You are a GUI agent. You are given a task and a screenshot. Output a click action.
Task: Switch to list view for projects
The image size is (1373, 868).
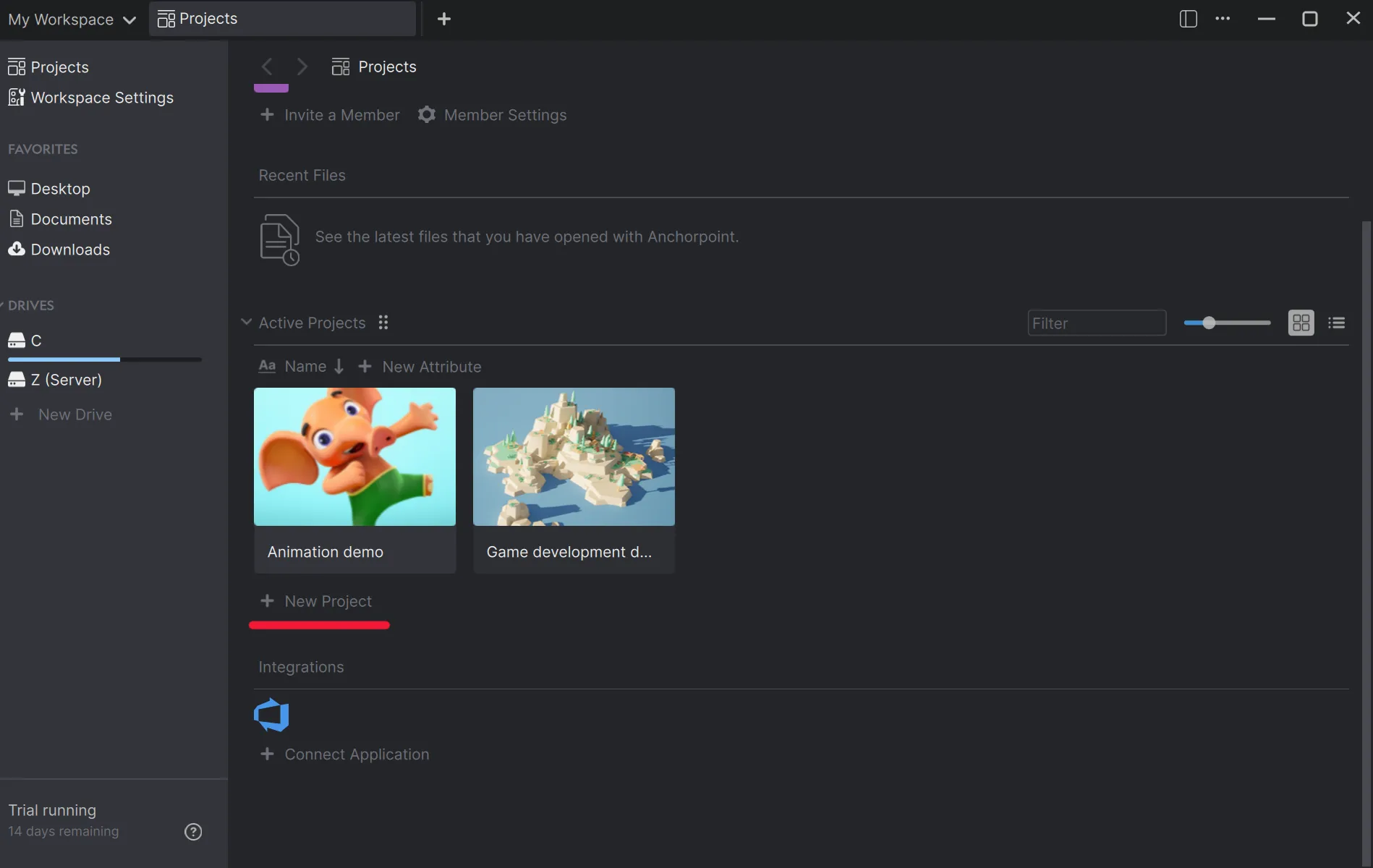point(1336,323)
